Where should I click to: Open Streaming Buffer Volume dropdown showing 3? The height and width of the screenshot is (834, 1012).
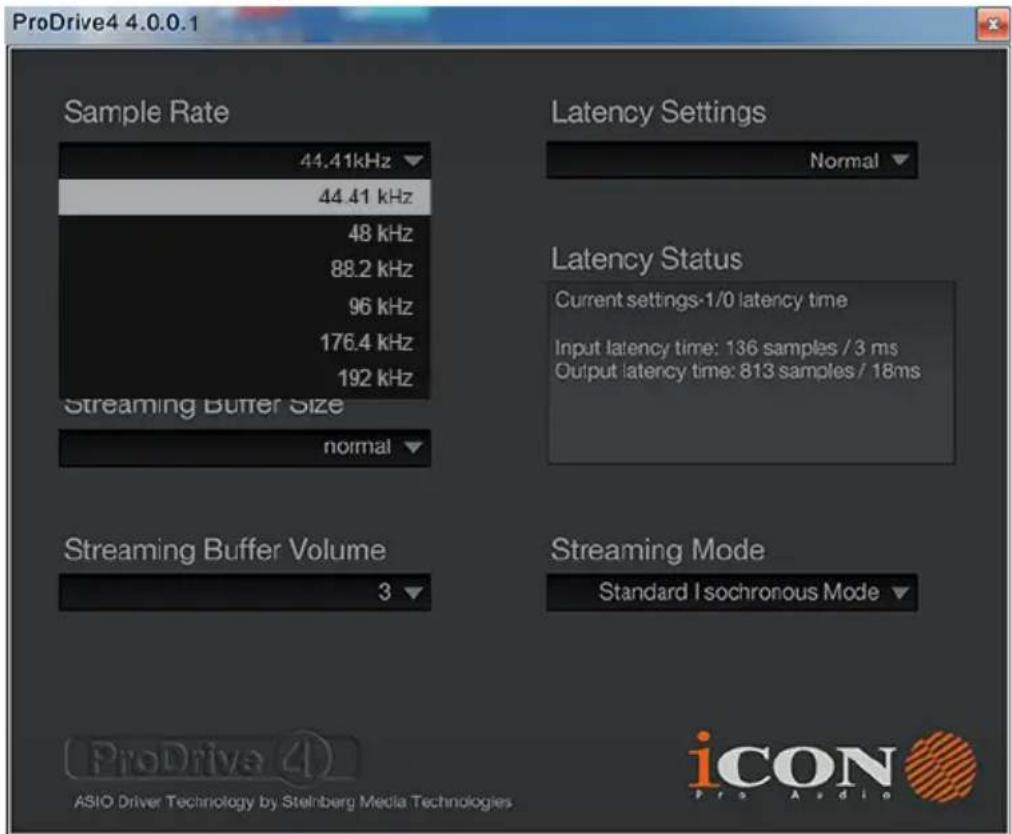(245, 592)
